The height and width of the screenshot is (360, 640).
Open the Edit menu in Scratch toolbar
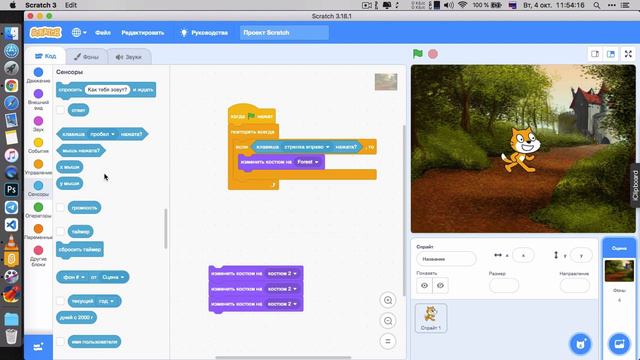142,33
